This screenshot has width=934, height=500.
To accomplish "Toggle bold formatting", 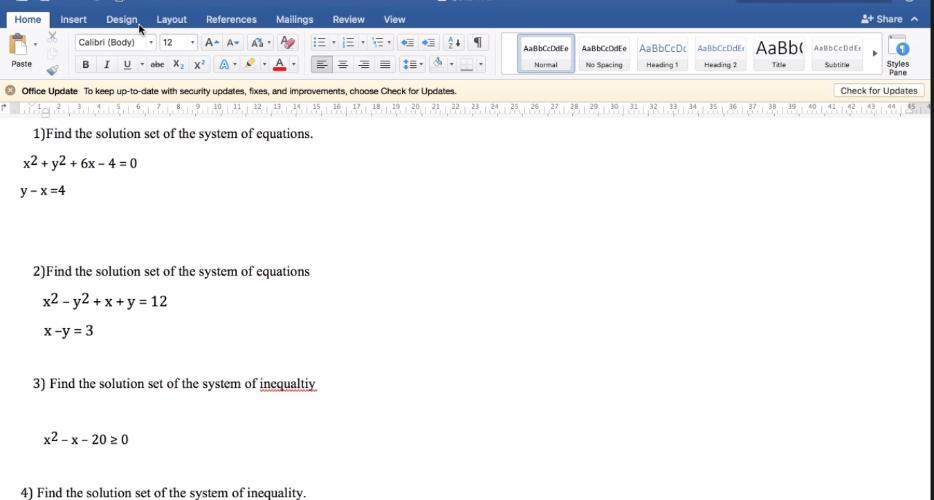I will (86, 65).
